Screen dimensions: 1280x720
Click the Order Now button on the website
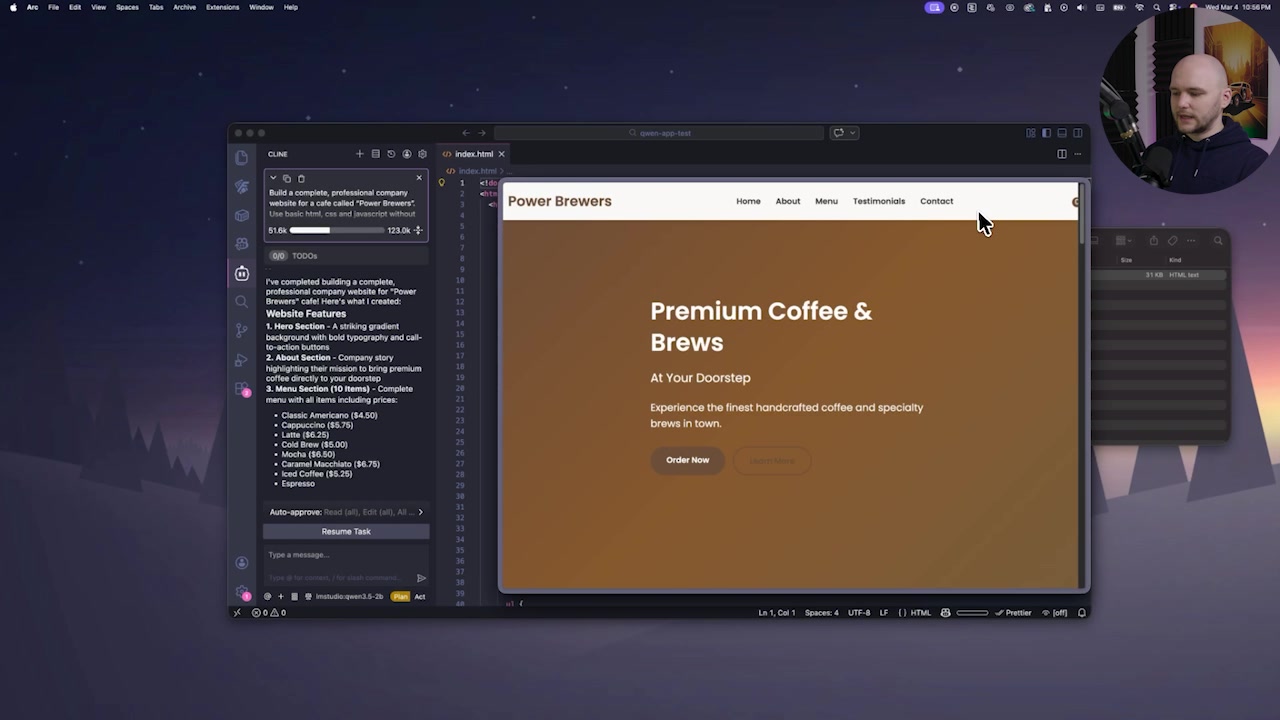(x=688, y=460)
